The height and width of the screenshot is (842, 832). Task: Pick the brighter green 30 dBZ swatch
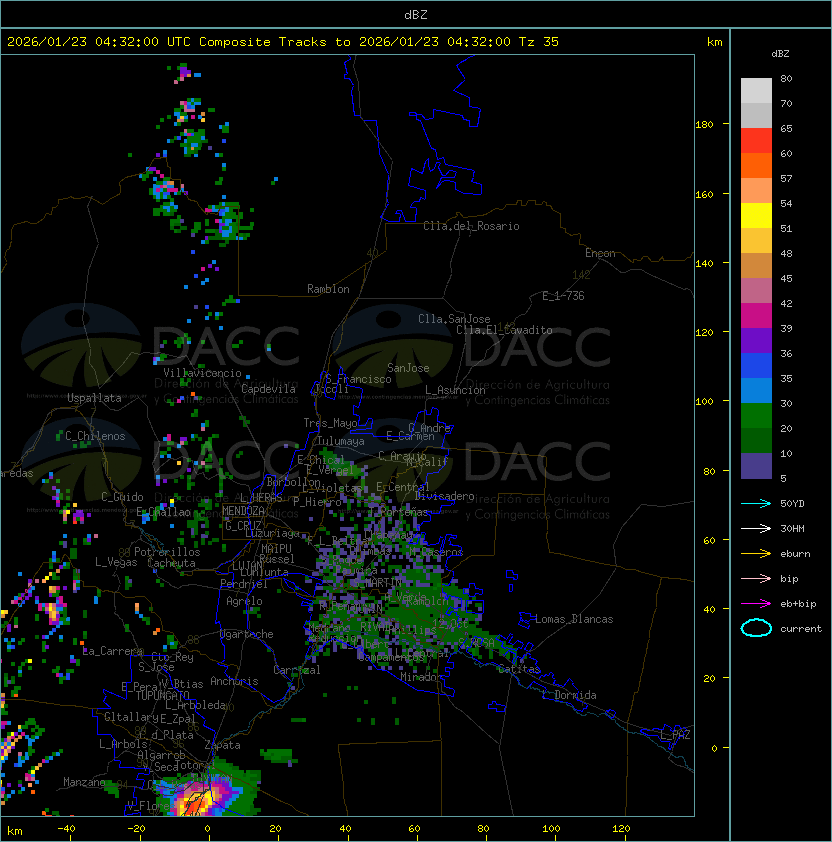tap(756, 416)
